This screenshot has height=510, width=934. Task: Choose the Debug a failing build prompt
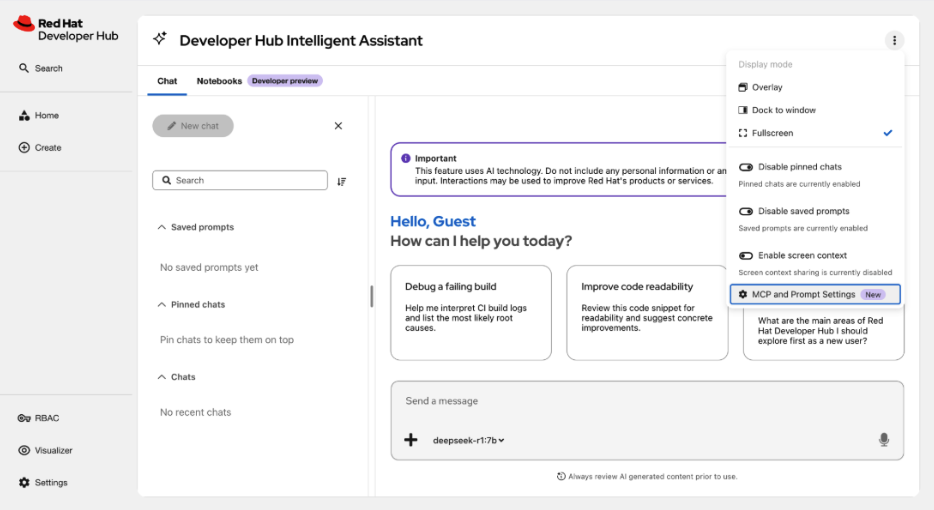471,313
